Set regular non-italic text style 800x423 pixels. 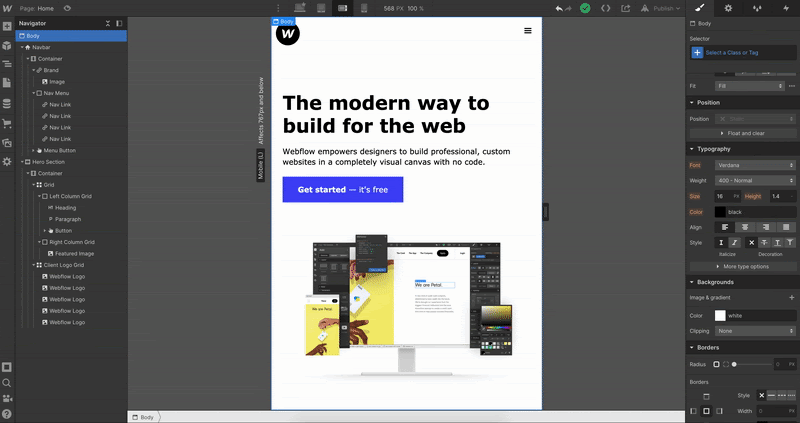point(721,243)
